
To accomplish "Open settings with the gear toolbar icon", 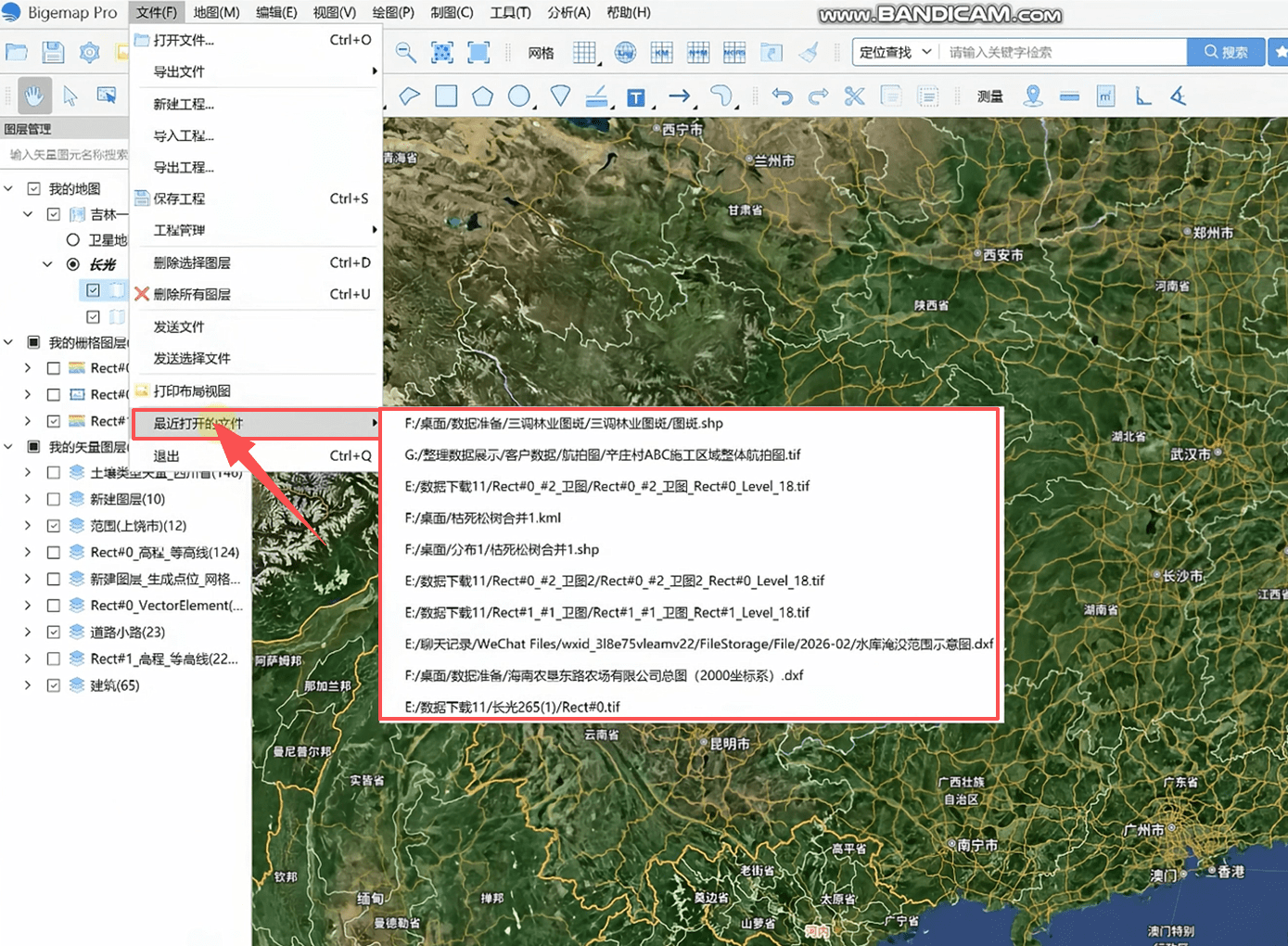I will point(89,53).
